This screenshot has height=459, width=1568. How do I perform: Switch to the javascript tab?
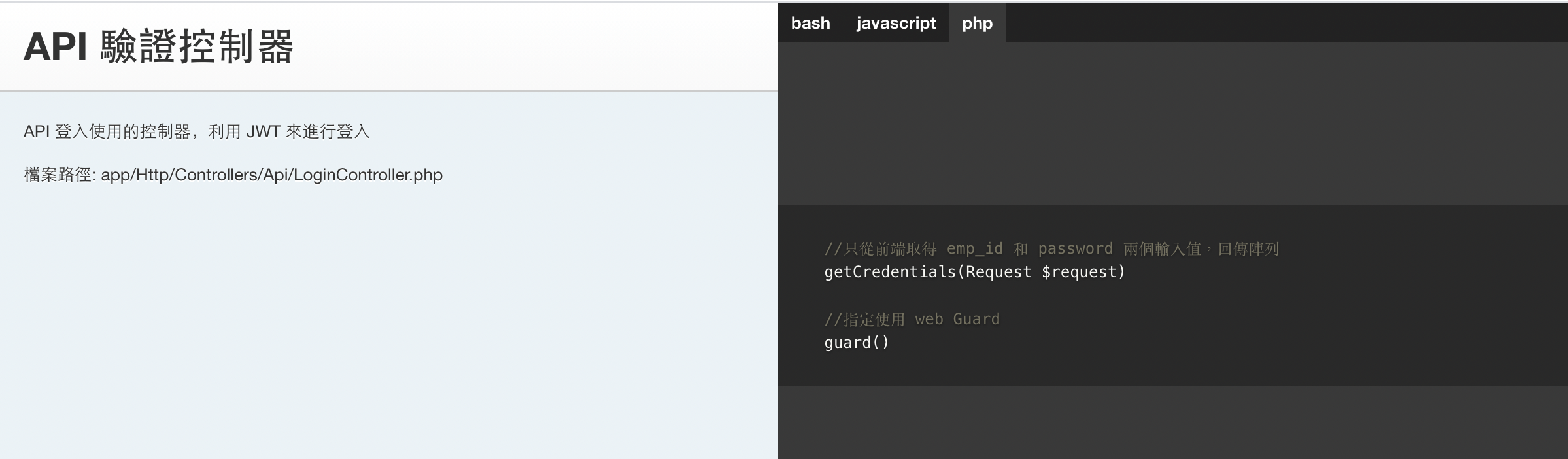(x=896, y=23)
